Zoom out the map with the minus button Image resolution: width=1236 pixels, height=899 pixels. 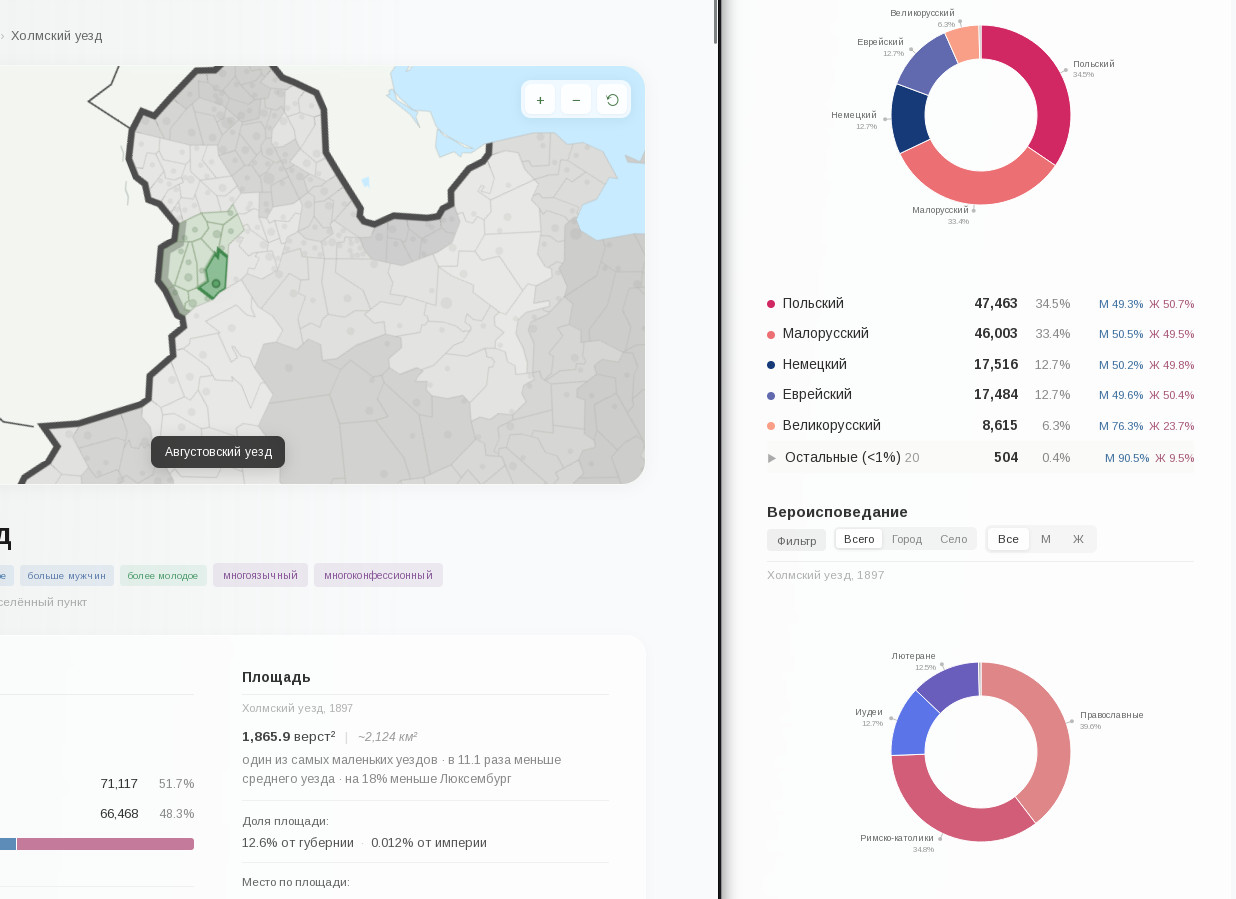pyautogui.click(x=576, y=99)
